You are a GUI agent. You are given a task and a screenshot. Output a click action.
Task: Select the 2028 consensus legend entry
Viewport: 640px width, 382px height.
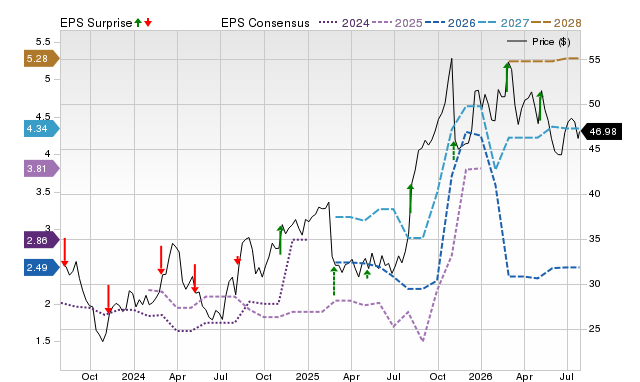556,23
